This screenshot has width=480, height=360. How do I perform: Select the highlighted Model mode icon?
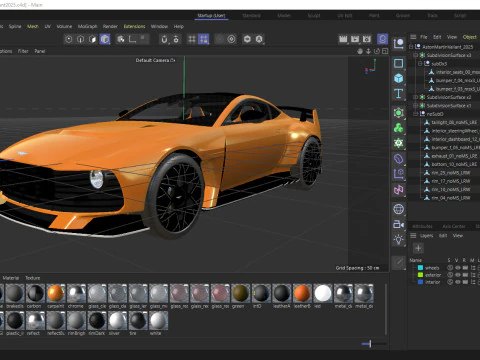coord(105,39)
